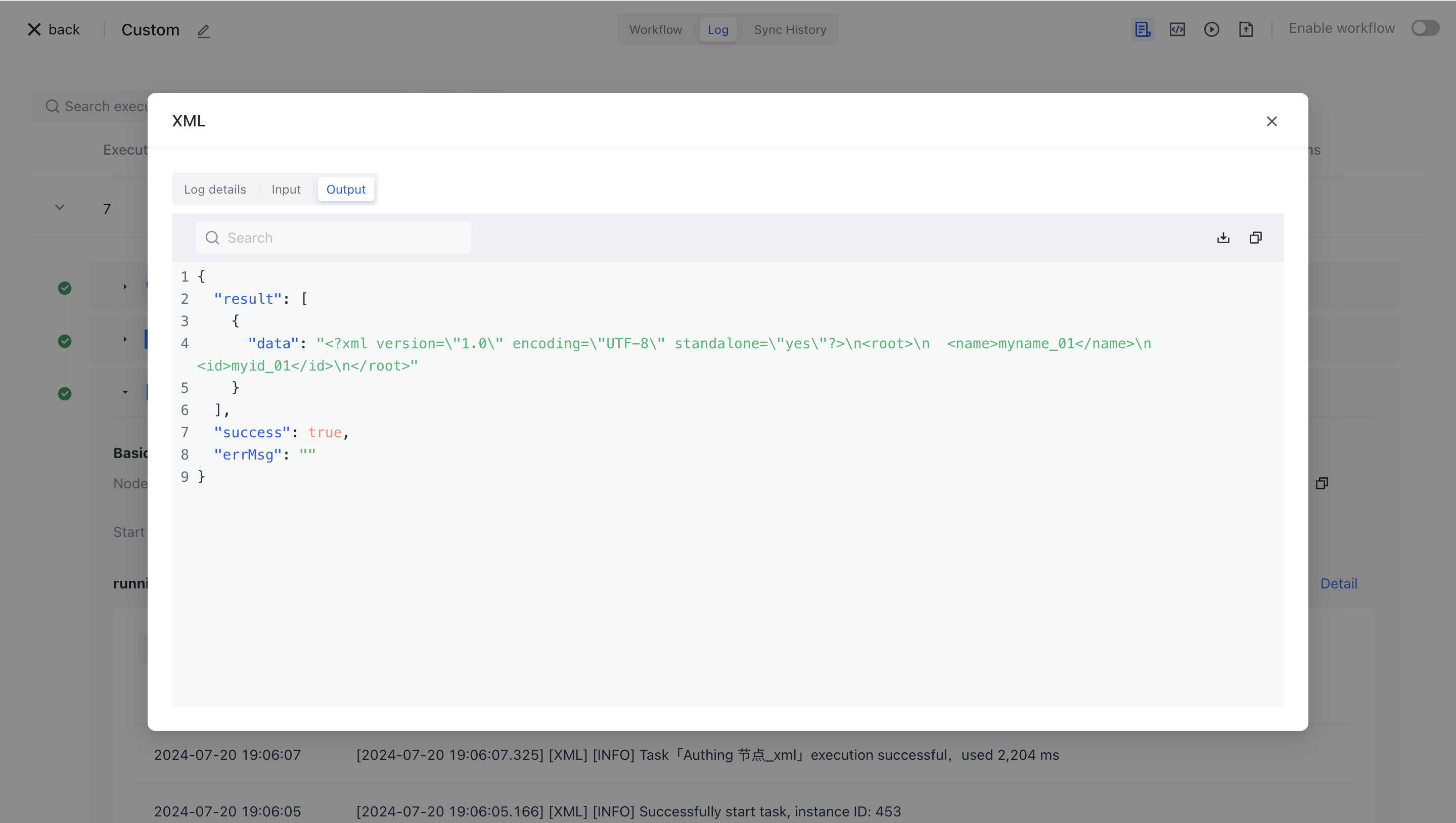This screenshot has width=1456, height=823.
Task: Open the Sync History tab
Action: [790, 29]
